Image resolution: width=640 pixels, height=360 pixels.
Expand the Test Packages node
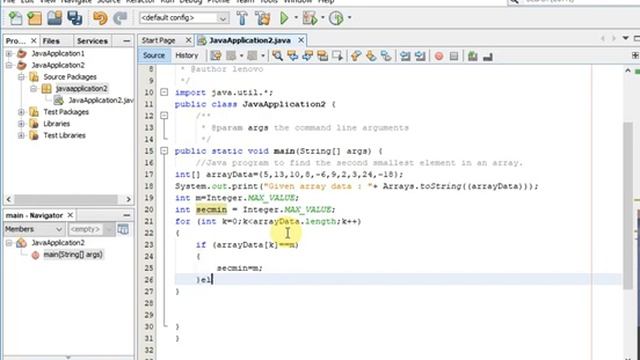pos(21,112)
